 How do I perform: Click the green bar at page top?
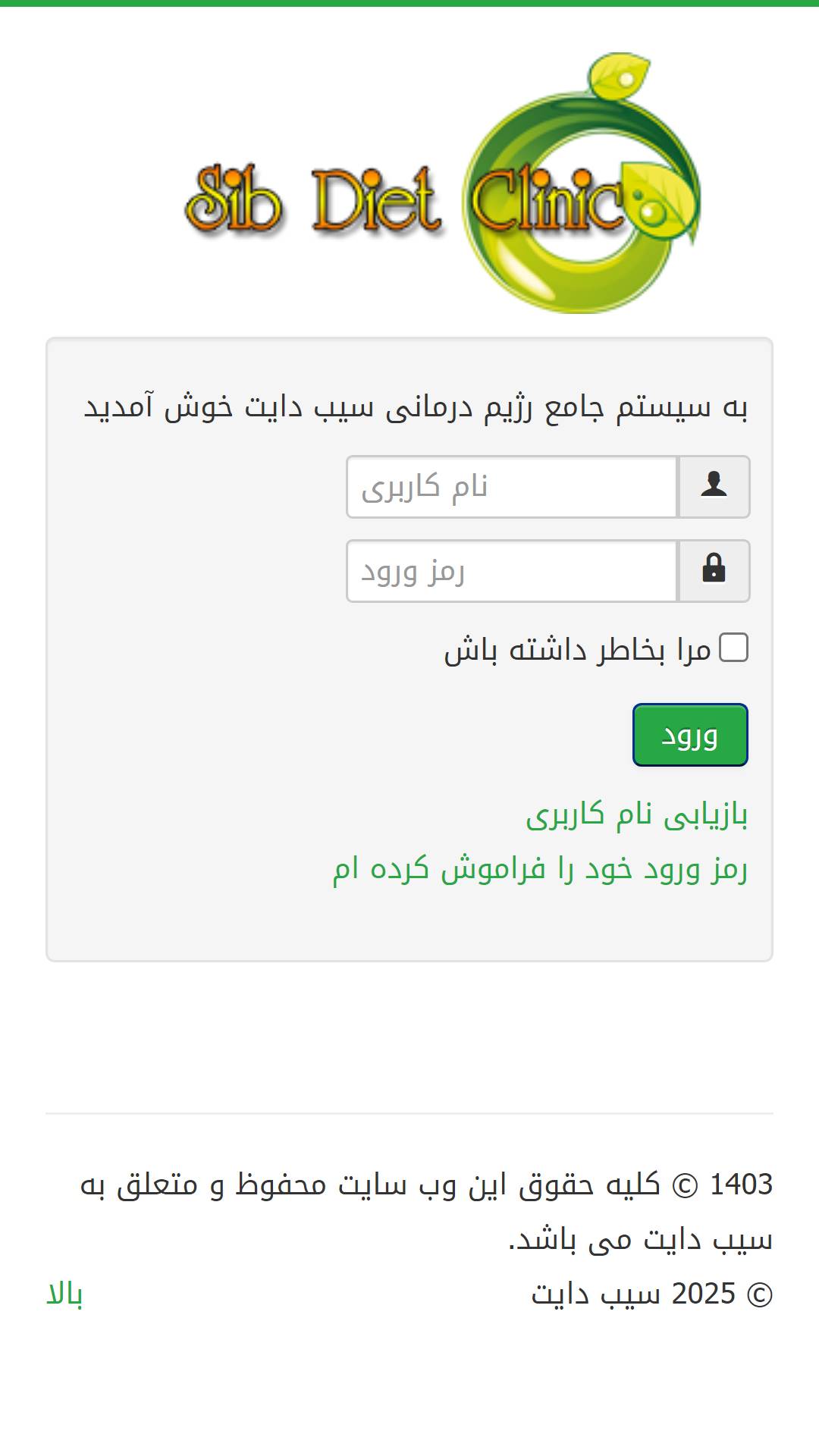[409, 3]
